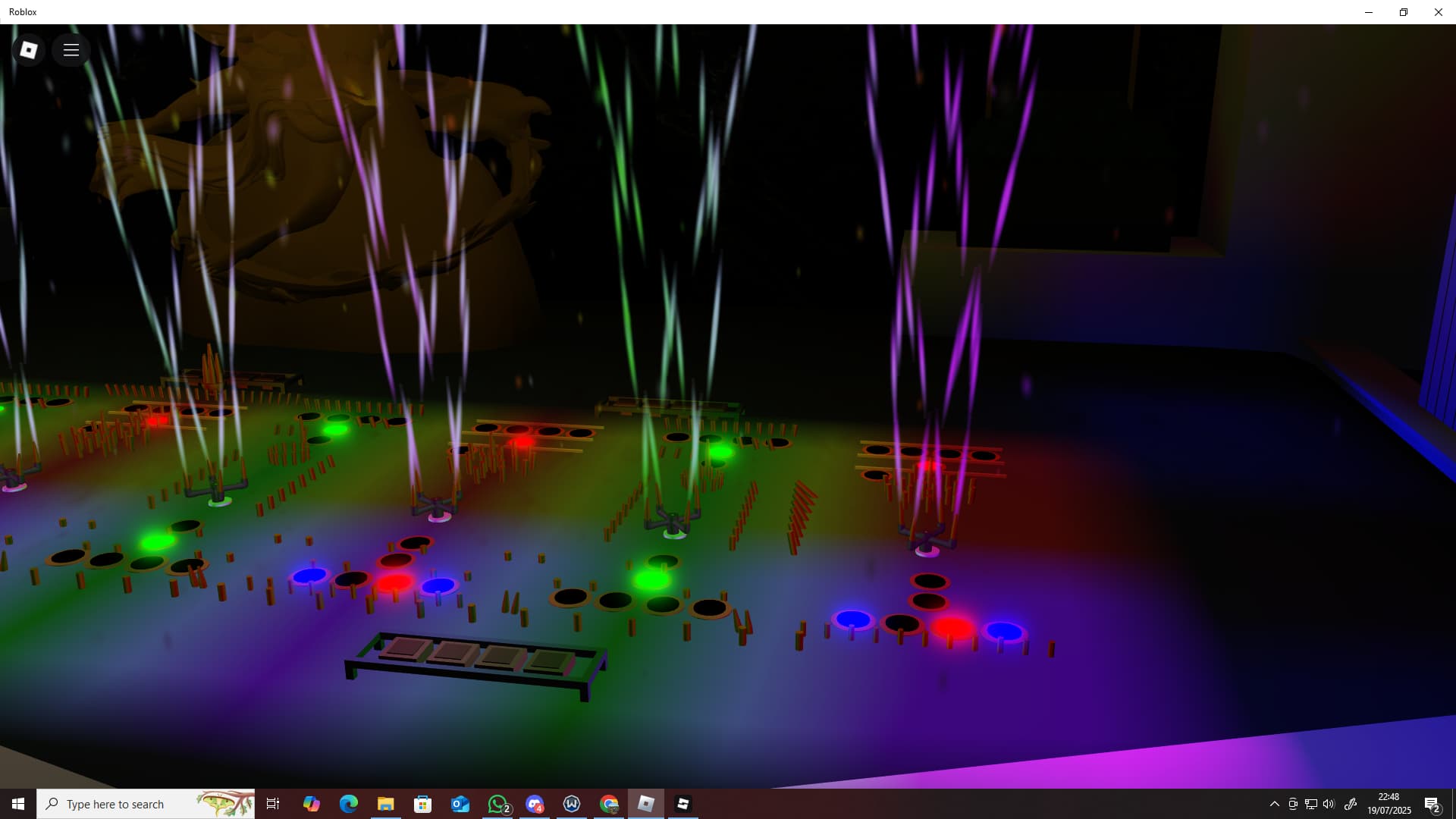The height and width of the screenshot is (819, 1456).
Task: Click the taskbar search box
Action: pyautogui.click(x=146, y=804)
